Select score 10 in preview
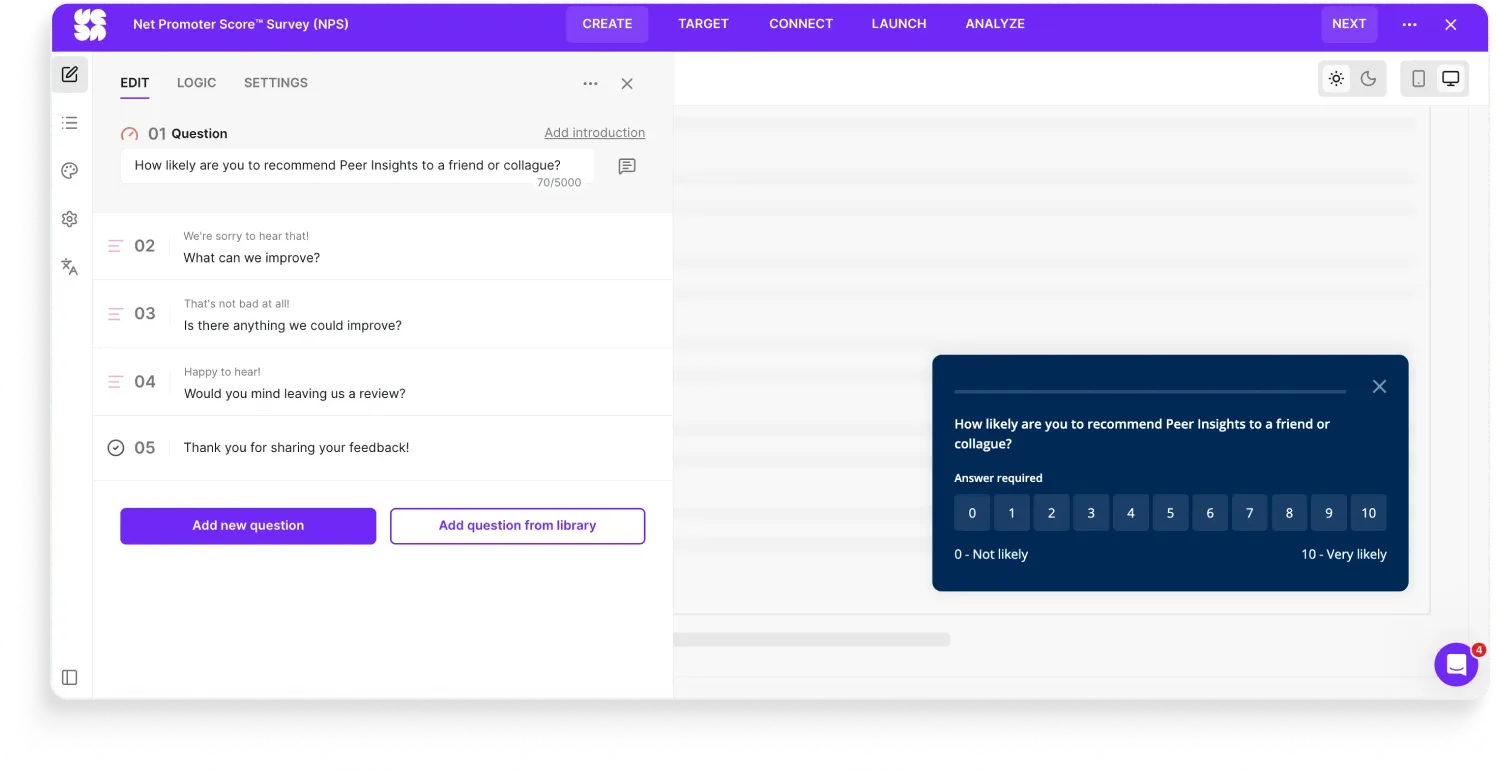Image resolution: width=1497 pixels, height=773 pixels. (x=1369, y=513)
